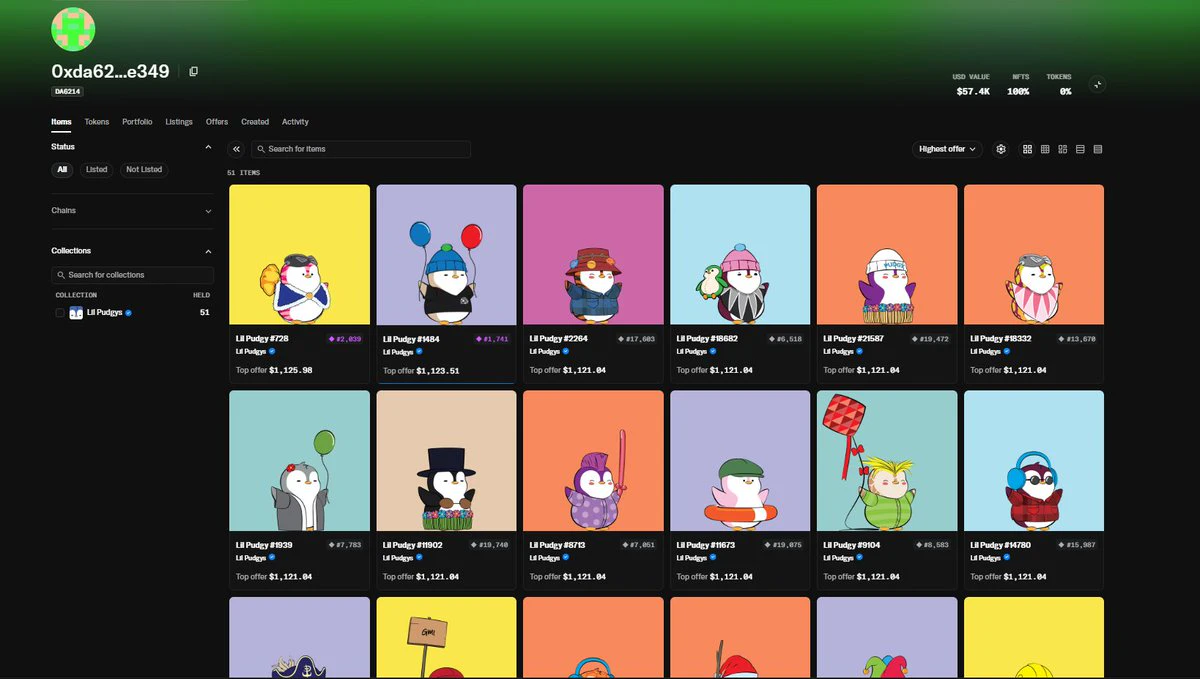Click verified badge next to sidebar Lil Pudgys
This screenshot has height=679, width=1200.
pyautogui.click(x=129, y=313)
